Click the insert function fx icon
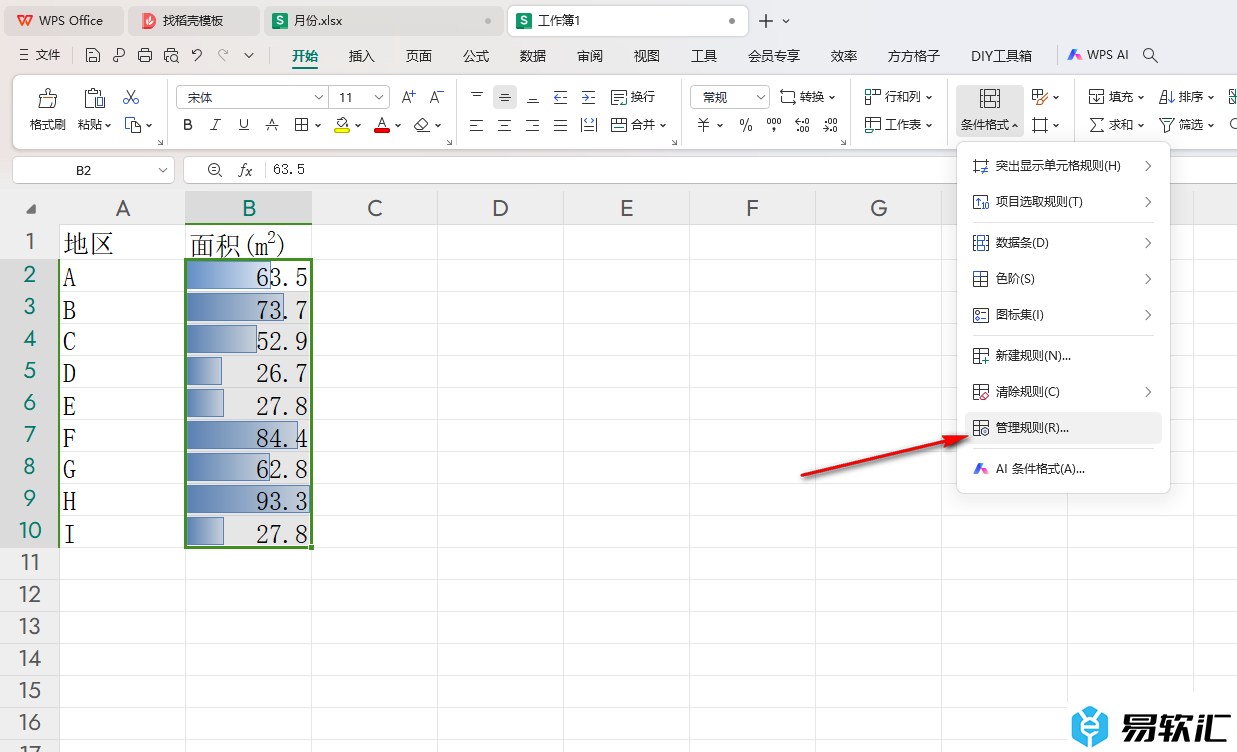Screen dimensions: 1237x752 click(x=245, y=170)
